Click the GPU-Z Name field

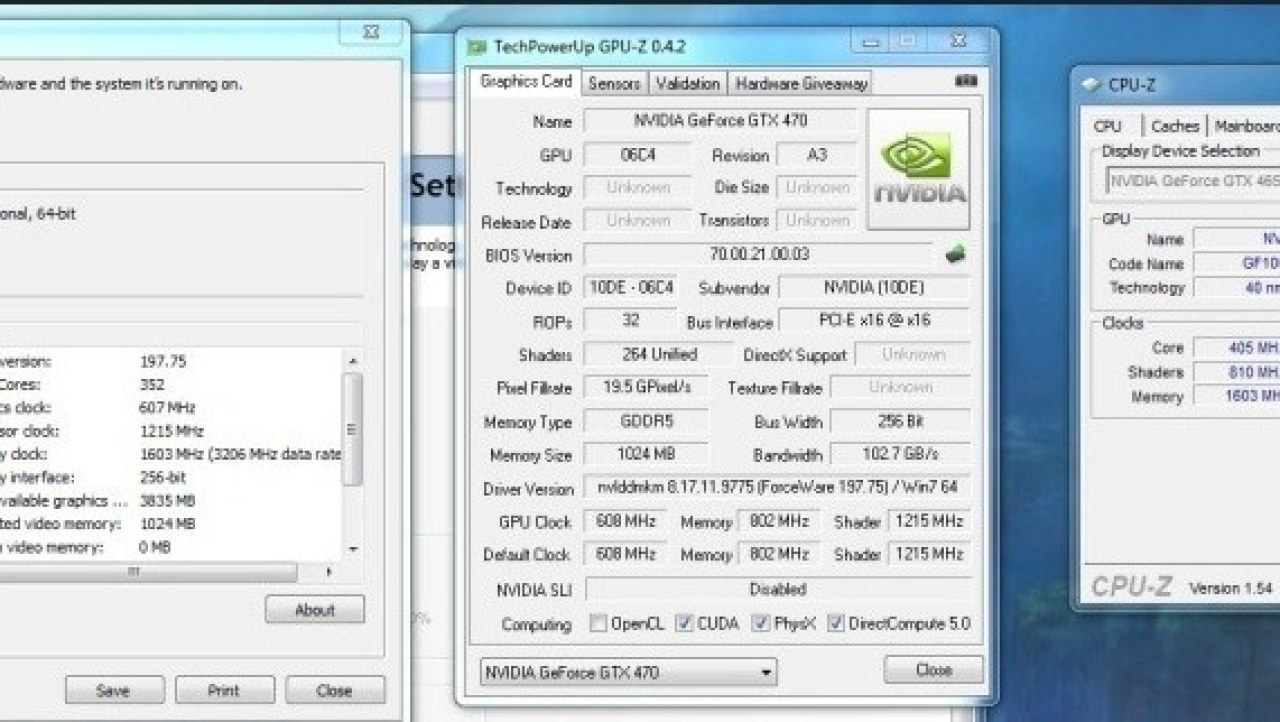tap(720, 121)
